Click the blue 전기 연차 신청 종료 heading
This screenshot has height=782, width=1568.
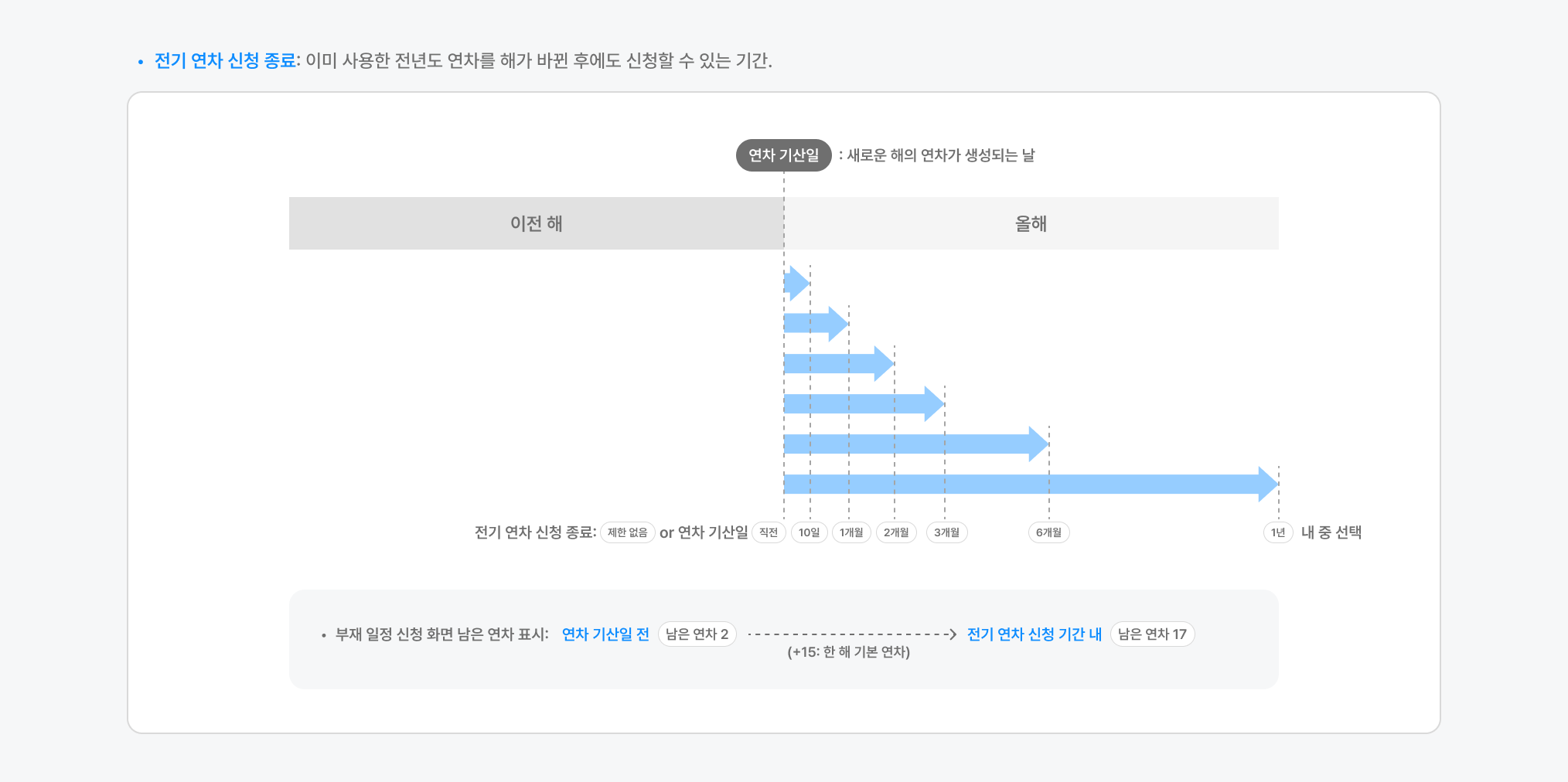click(225, 60)
